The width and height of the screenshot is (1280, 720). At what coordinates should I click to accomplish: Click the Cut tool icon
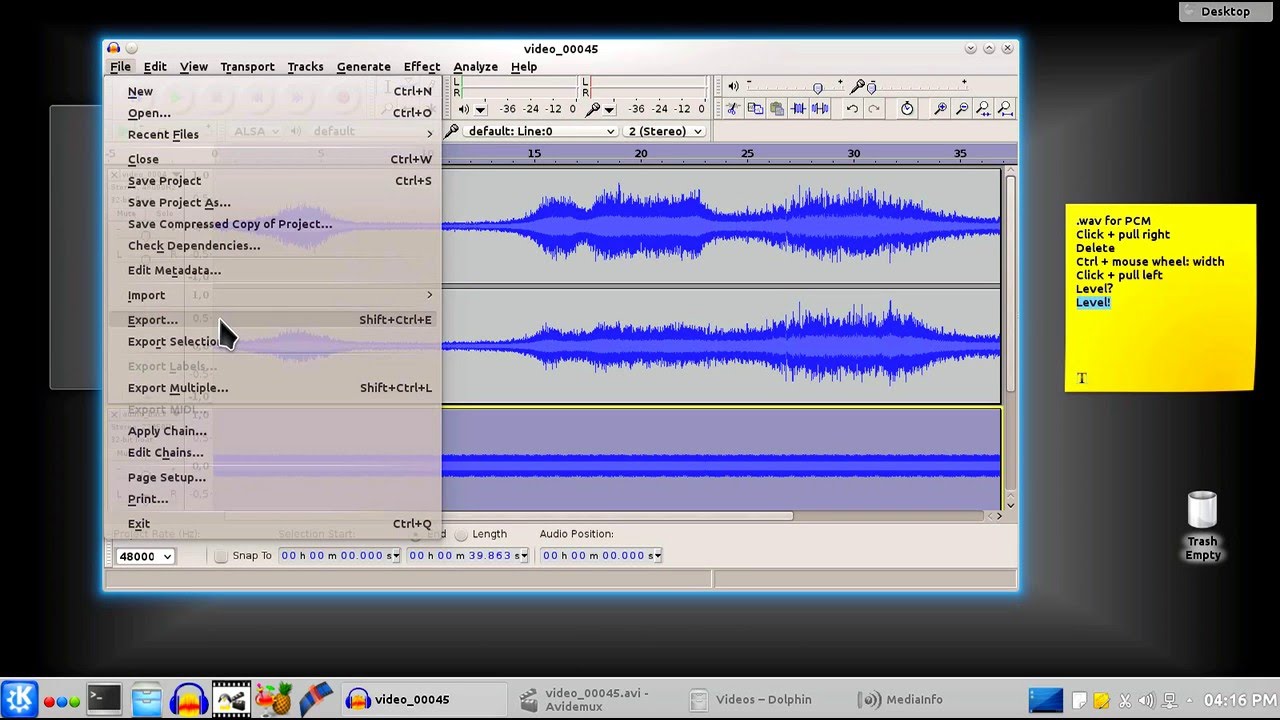point(732,109)
